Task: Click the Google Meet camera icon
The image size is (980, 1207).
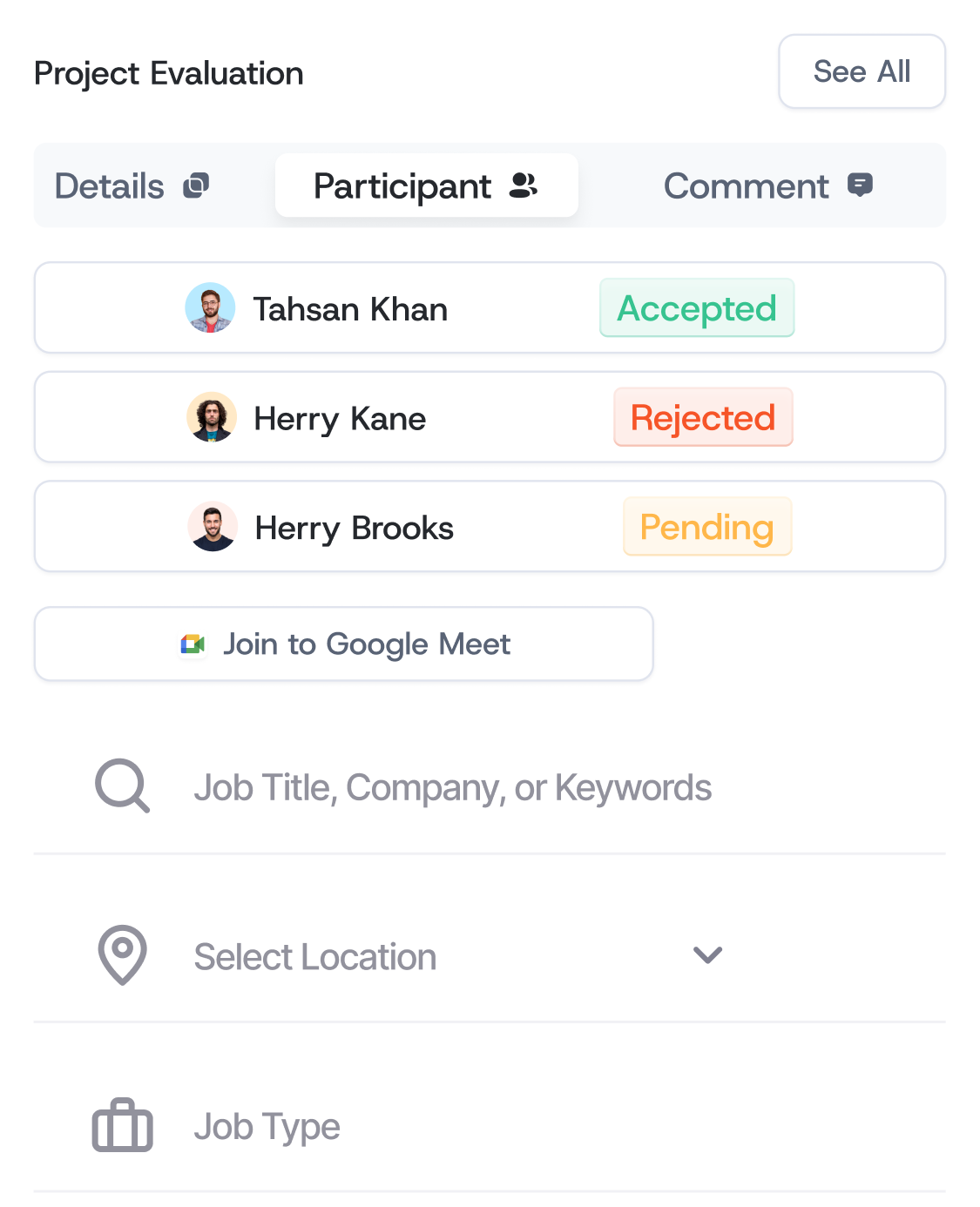Action: (193, 644)
